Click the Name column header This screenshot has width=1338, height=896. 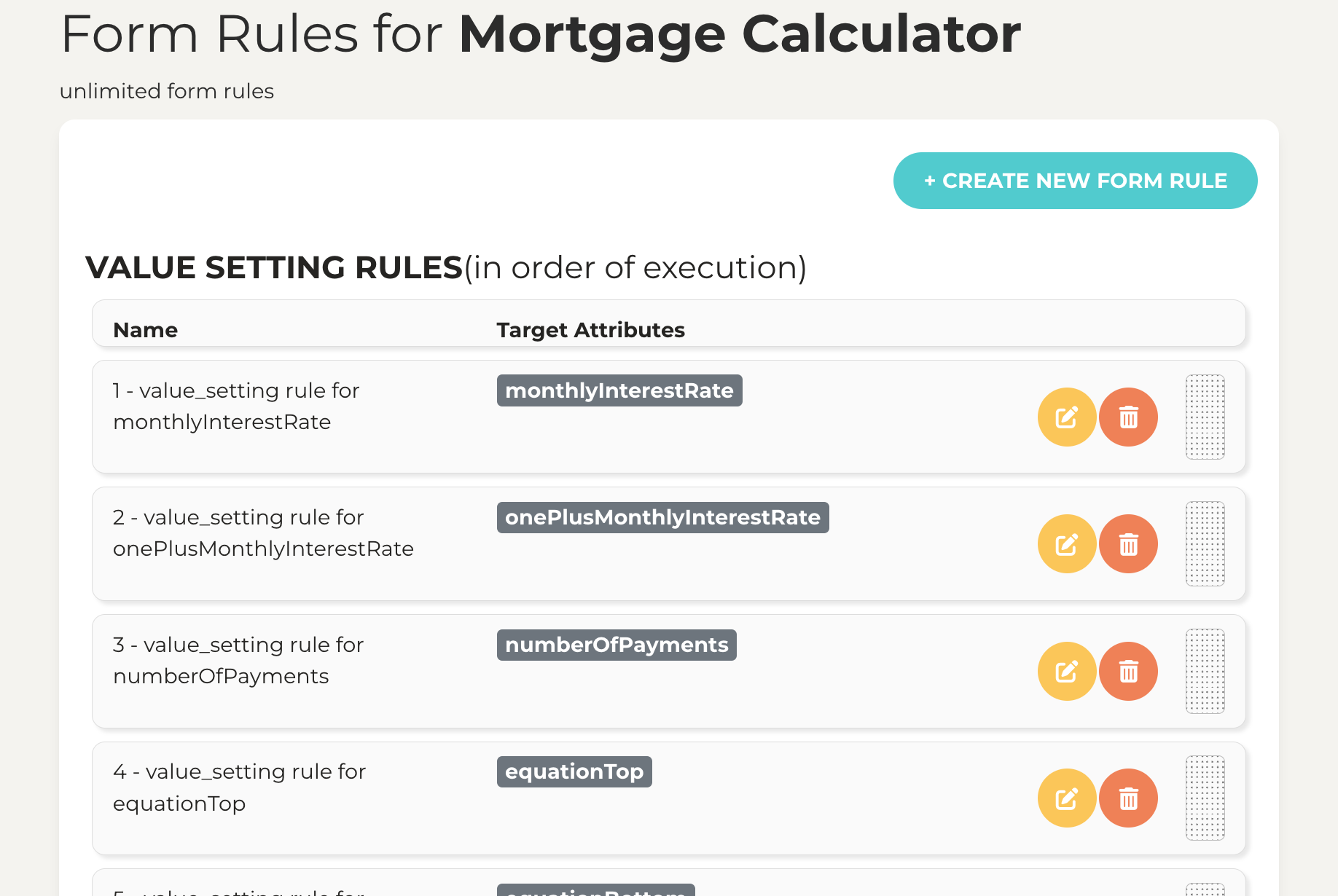[x=144, y=330]
